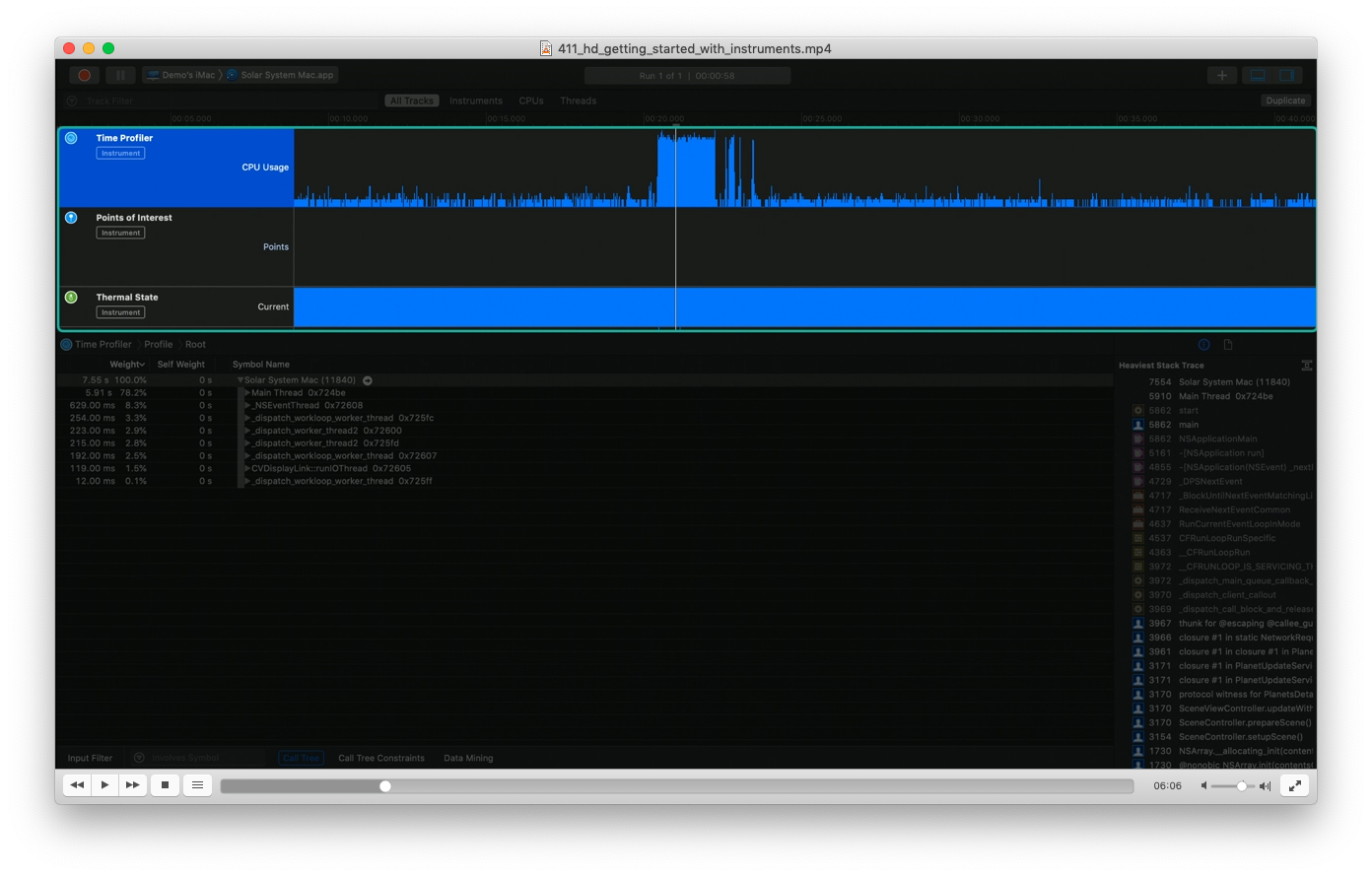The image size is (1372, 877).
Task: Click the document icon beside info icon
Action: (x=1228, y=345)
